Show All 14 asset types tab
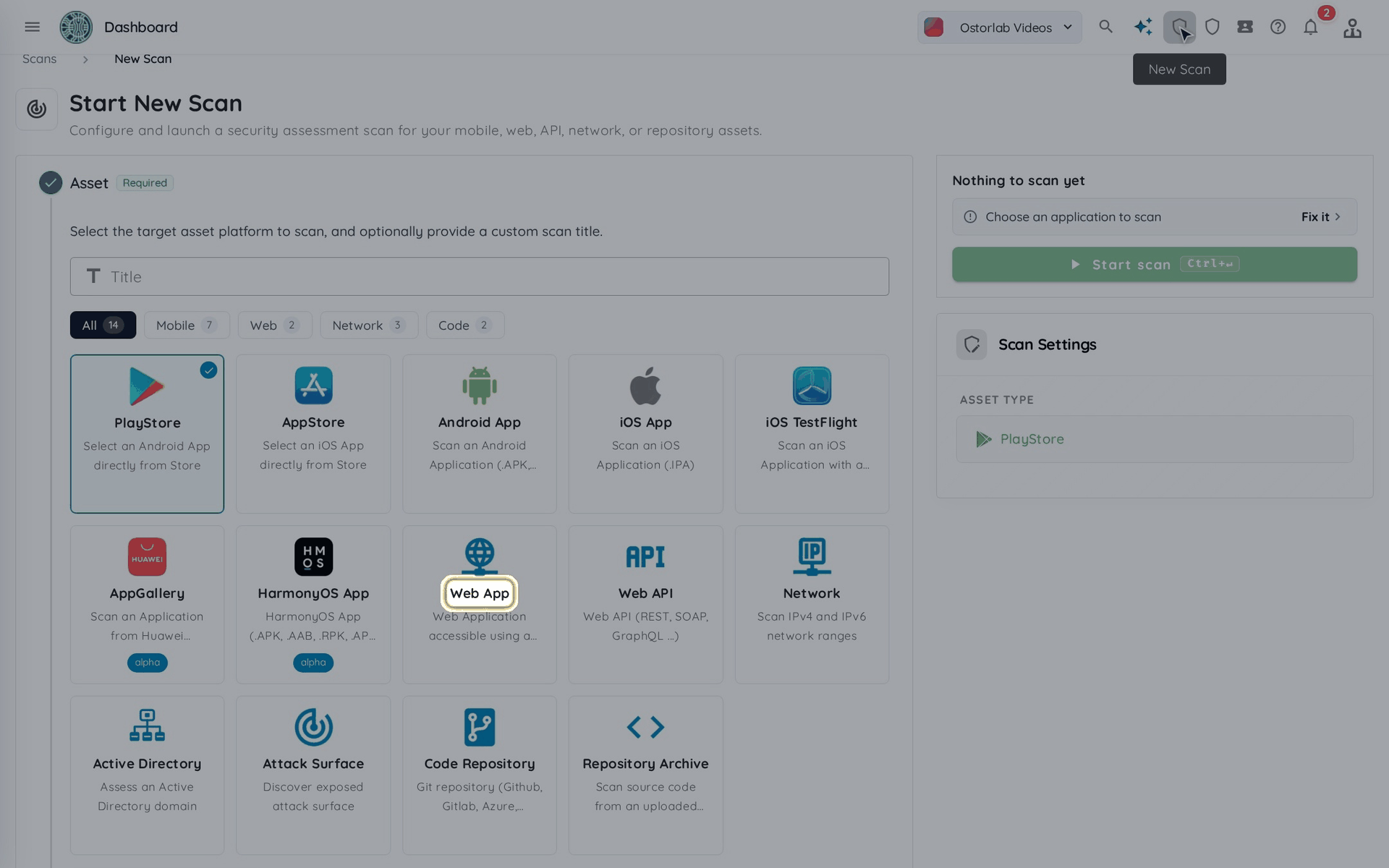The image size is (1389, 868). (103, 325)
